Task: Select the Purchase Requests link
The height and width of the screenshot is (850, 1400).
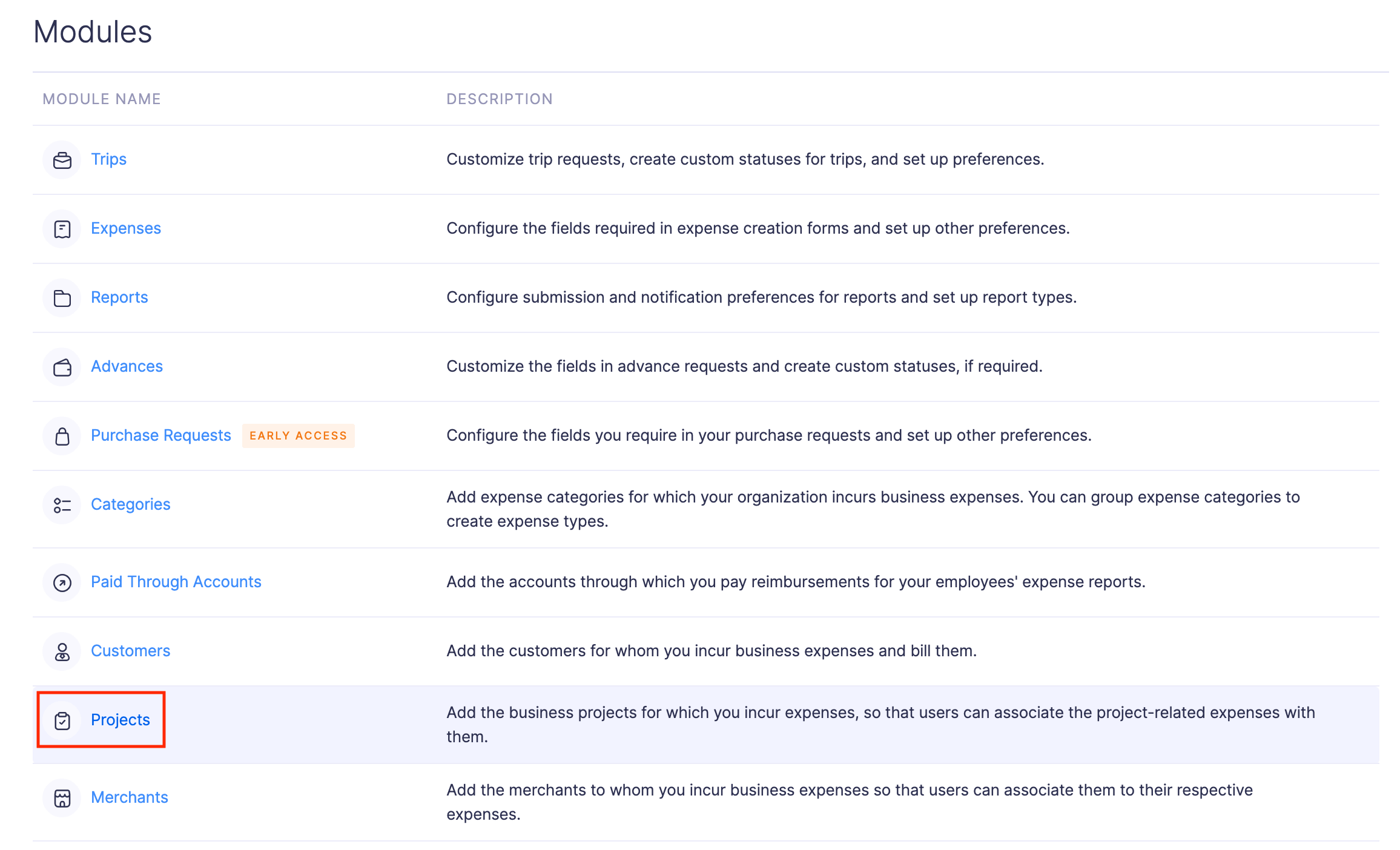Action: pos(160,435)
